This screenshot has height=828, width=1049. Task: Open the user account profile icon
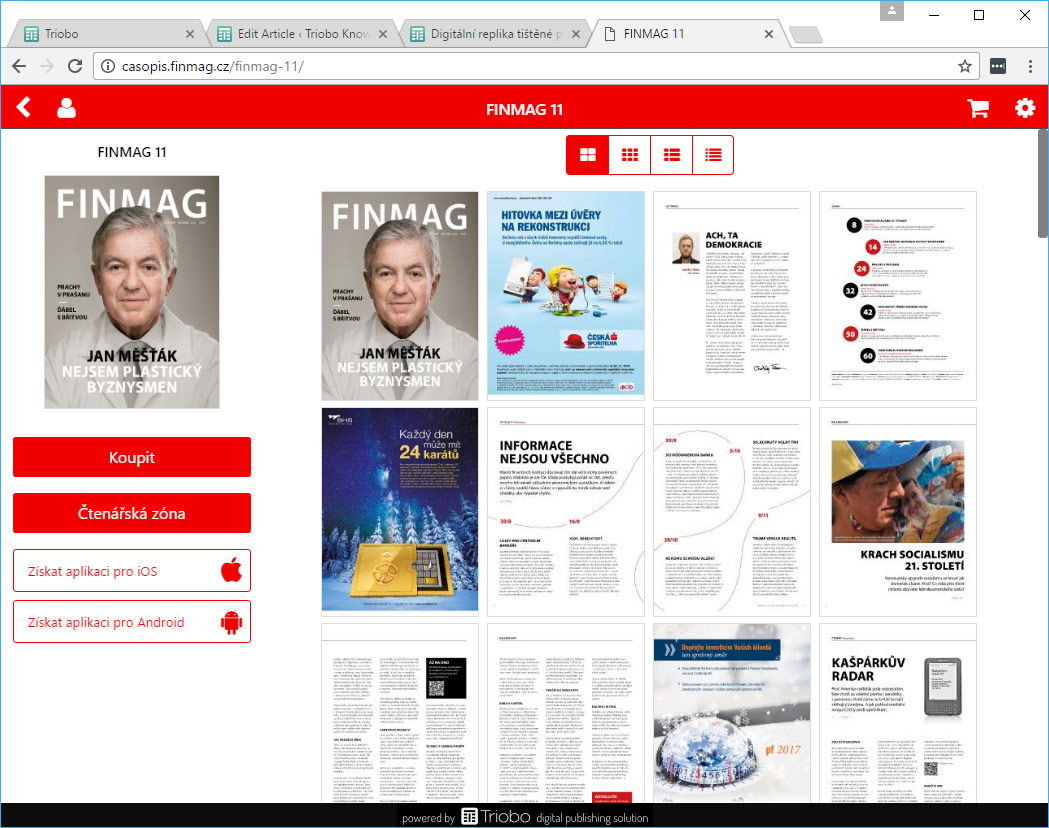[x=66, y=108]
